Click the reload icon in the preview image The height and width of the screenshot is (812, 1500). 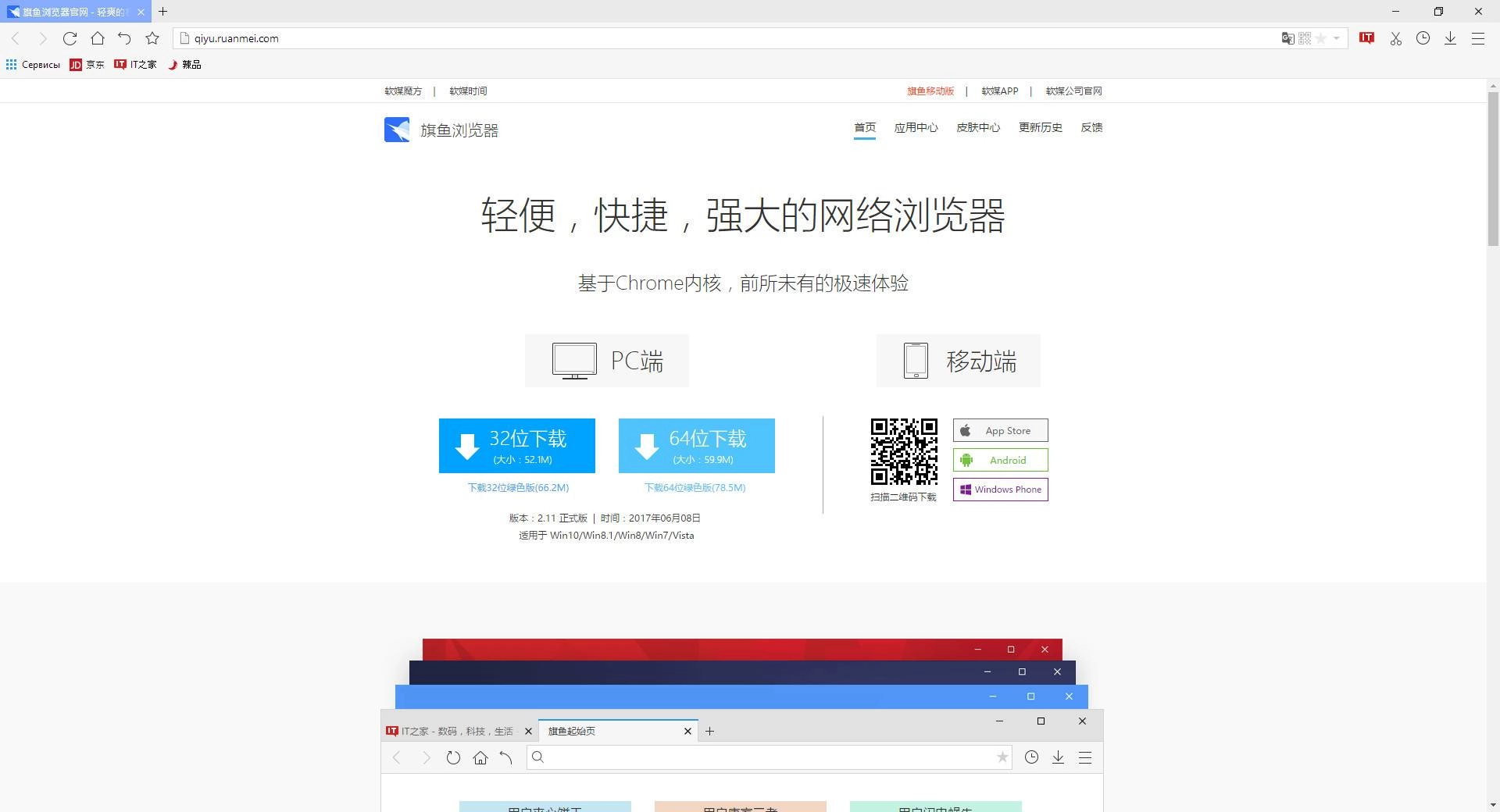[453, 757]
